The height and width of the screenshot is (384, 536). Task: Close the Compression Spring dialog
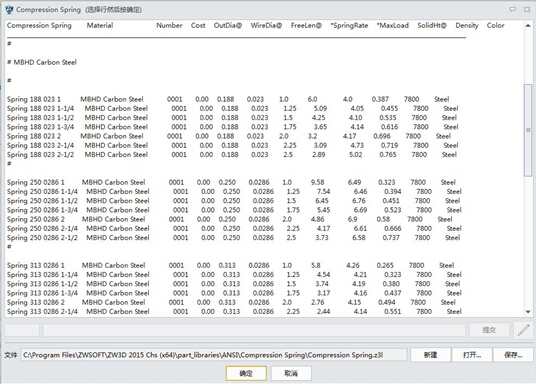[x=527, y=10]
